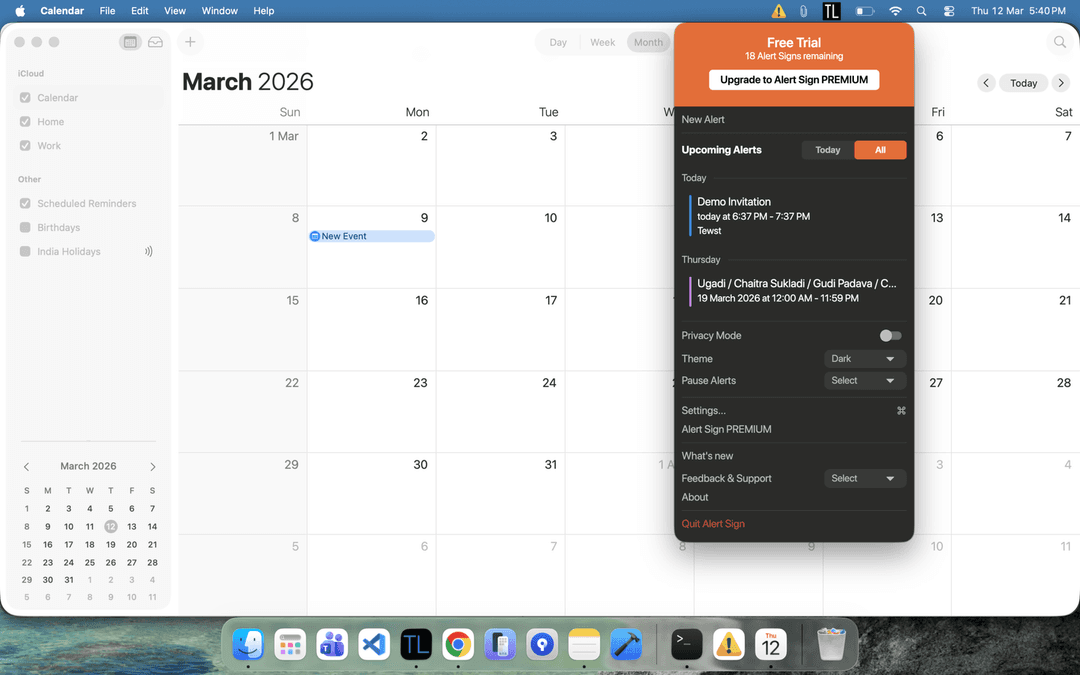Click Quit Alert Sign

tap(713, 524)
